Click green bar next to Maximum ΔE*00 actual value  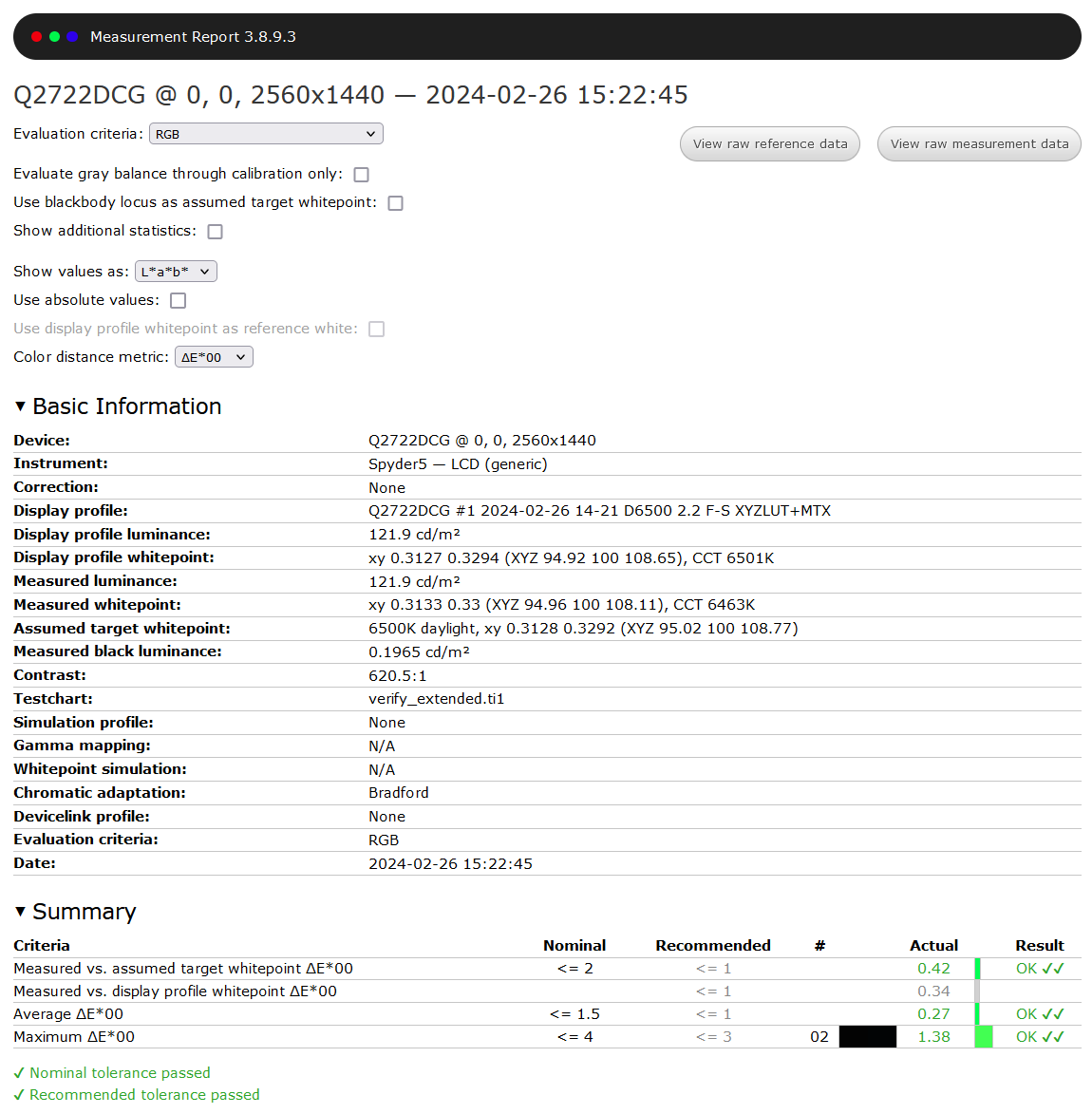[984, 1036]
